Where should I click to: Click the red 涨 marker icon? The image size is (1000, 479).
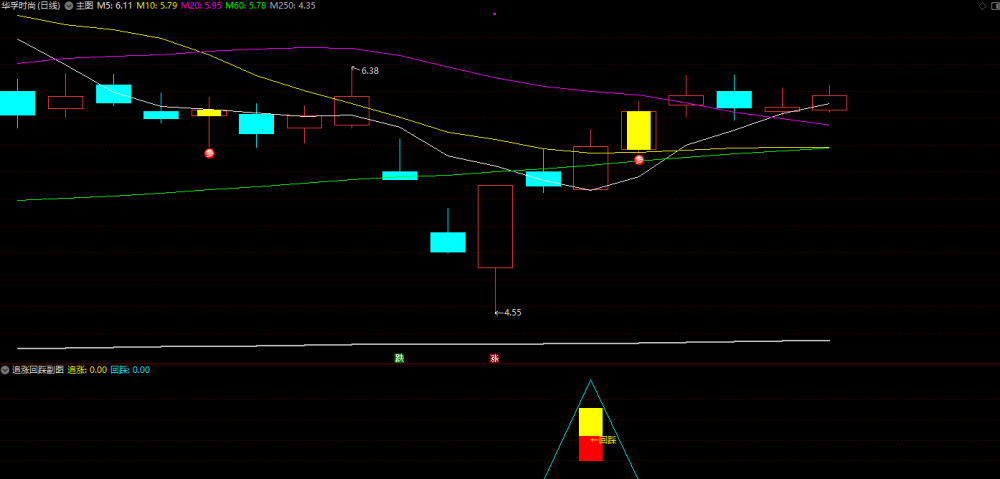coord(495,358)
